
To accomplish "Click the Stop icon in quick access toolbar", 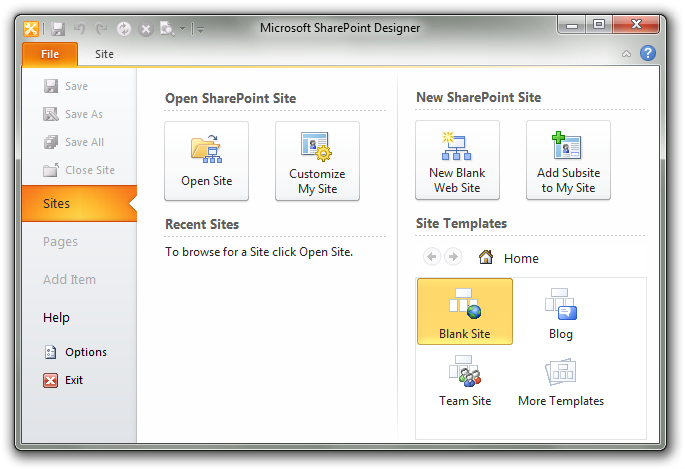I will (x=146, y=29).
